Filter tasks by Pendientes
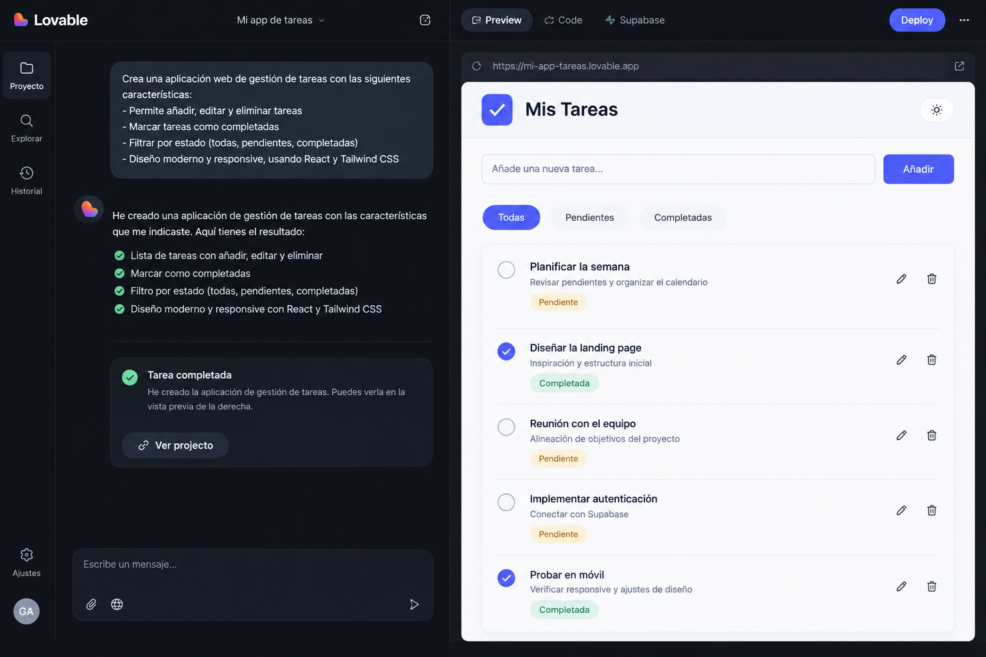986x657 pixels. [589, 218]
